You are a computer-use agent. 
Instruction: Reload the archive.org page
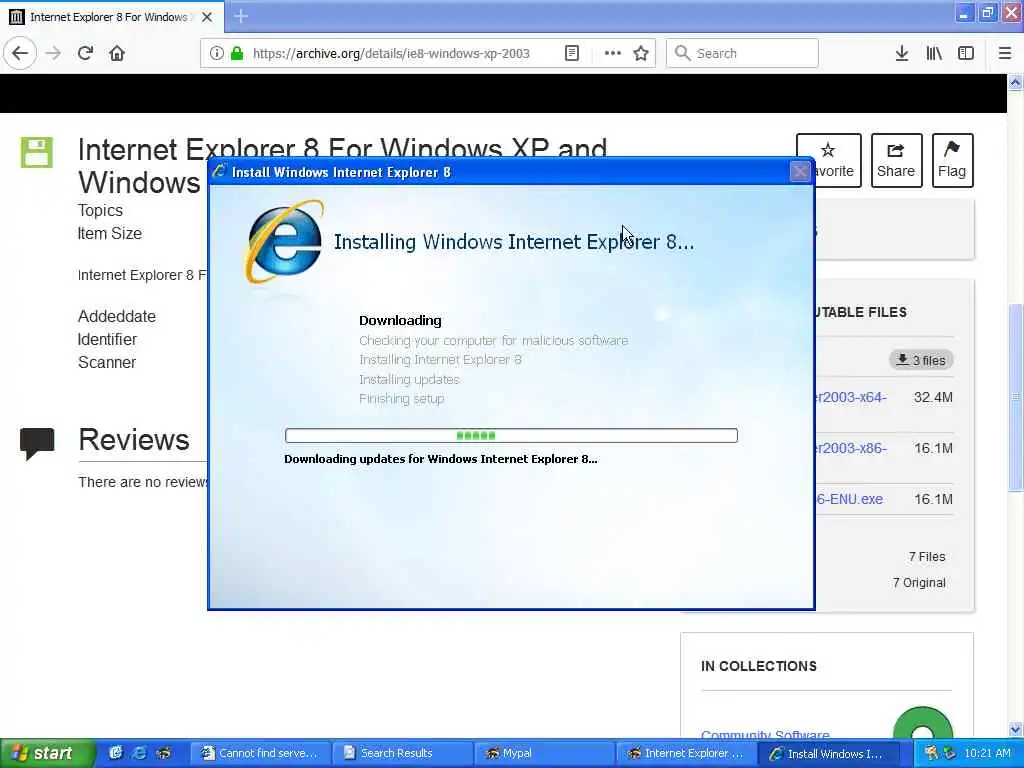[86, 54]
